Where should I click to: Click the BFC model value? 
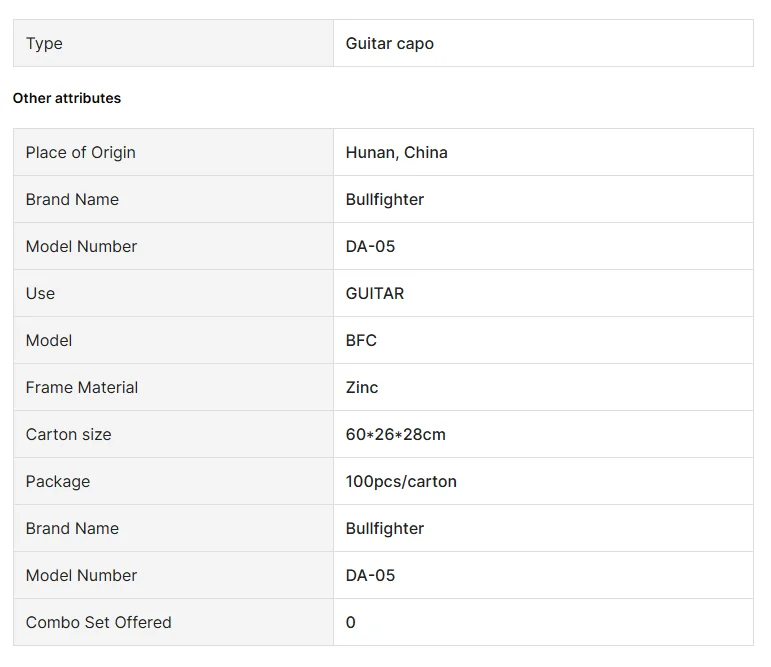[361, 341]
